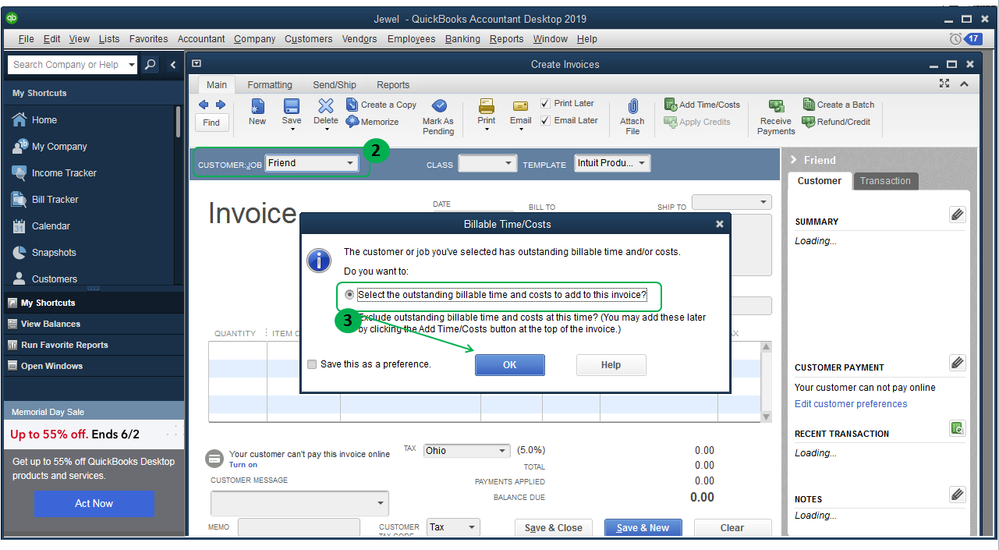The height and width of the screenshot is (550, 999).
Task: Click the Memorize icon
Action: click(x=352, y=122)
